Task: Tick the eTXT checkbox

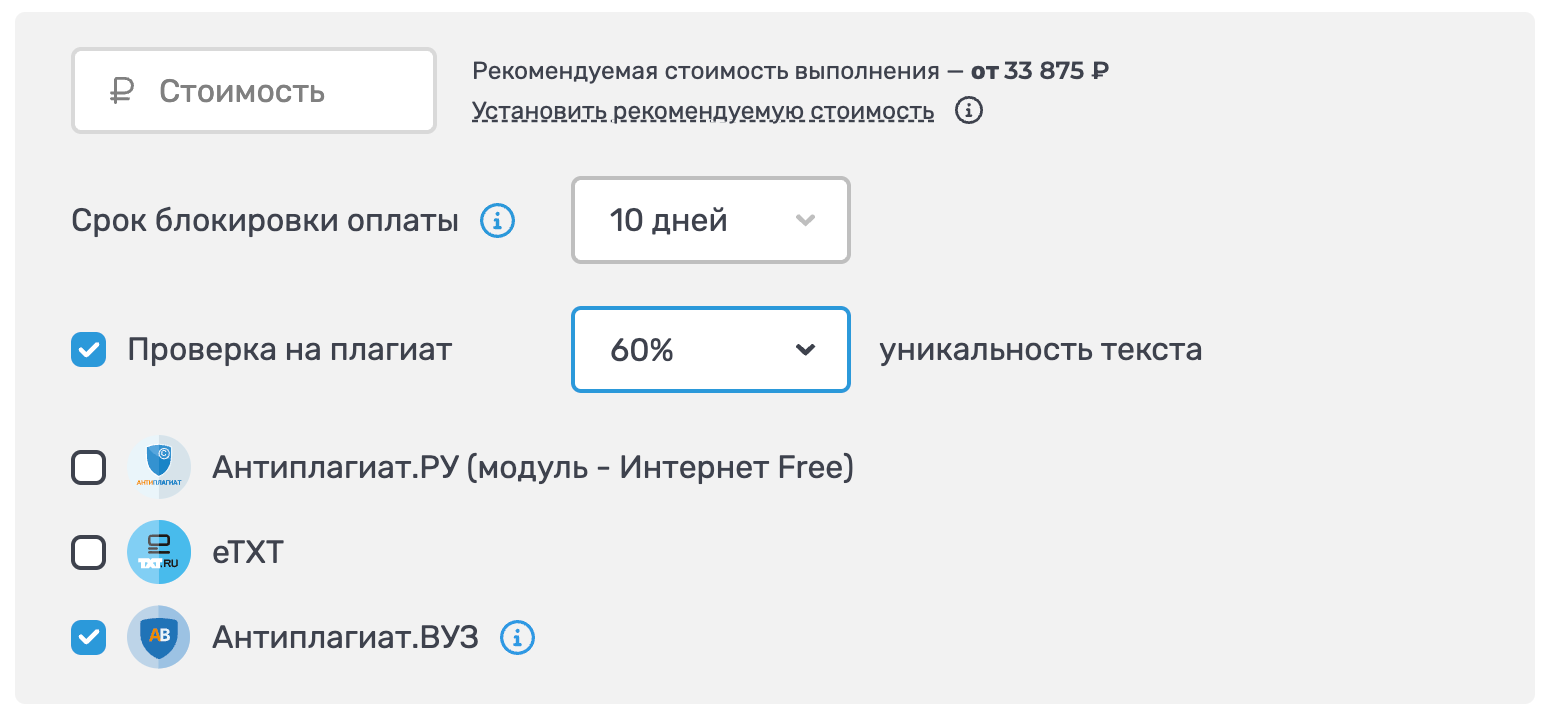Action: click(89, 552)
